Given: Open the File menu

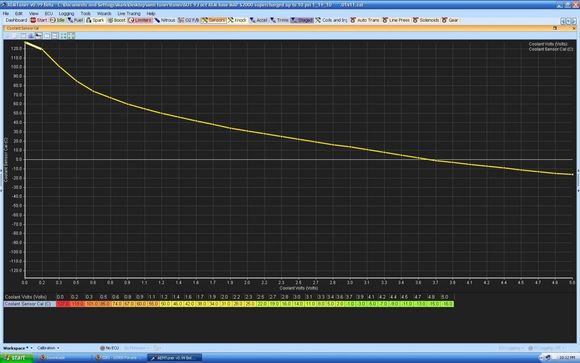Looking at the screenshot, I should coord(6,13).
